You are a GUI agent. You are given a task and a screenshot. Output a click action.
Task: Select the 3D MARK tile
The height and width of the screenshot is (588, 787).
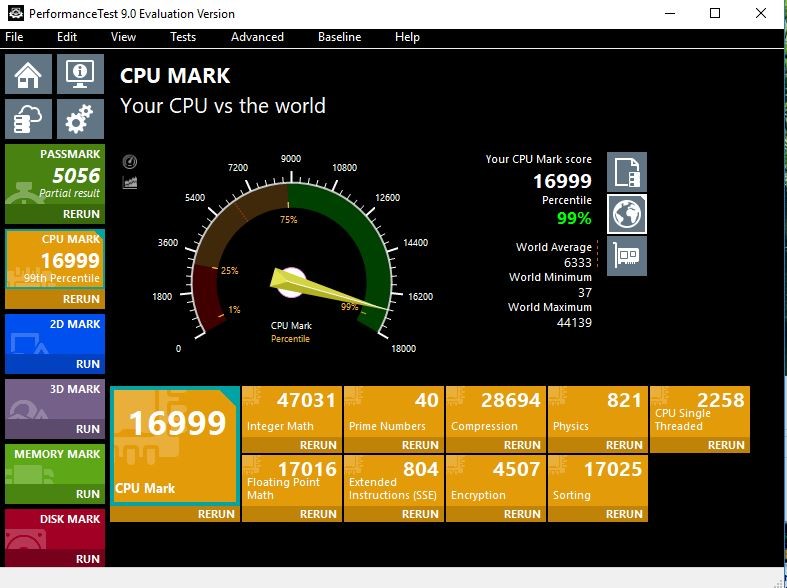point(55,400)
